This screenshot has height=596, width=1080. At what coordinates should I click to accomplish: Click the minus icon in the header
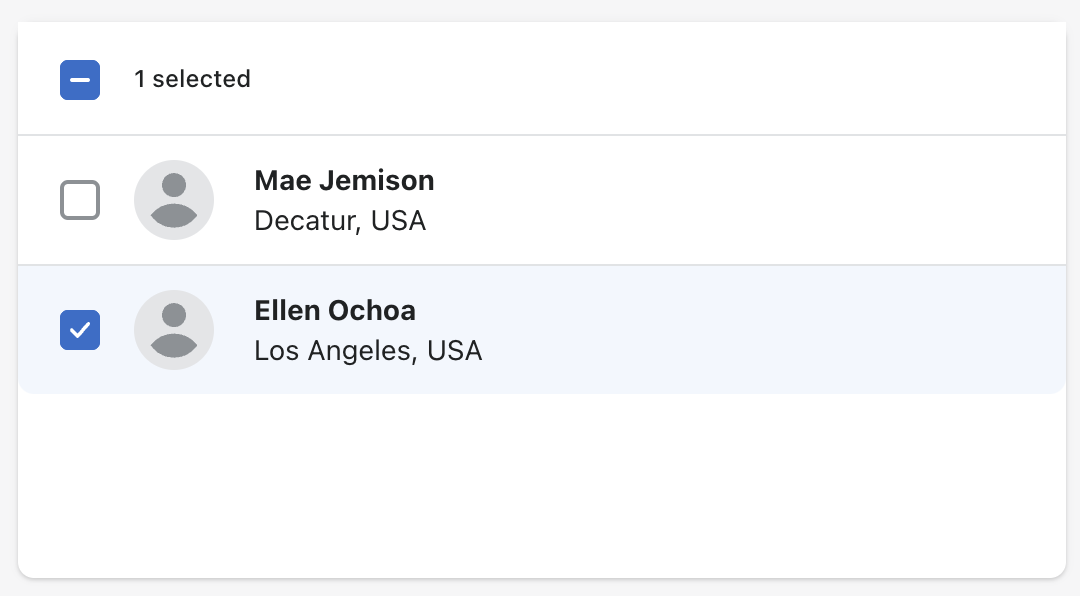tap(80, 80)
